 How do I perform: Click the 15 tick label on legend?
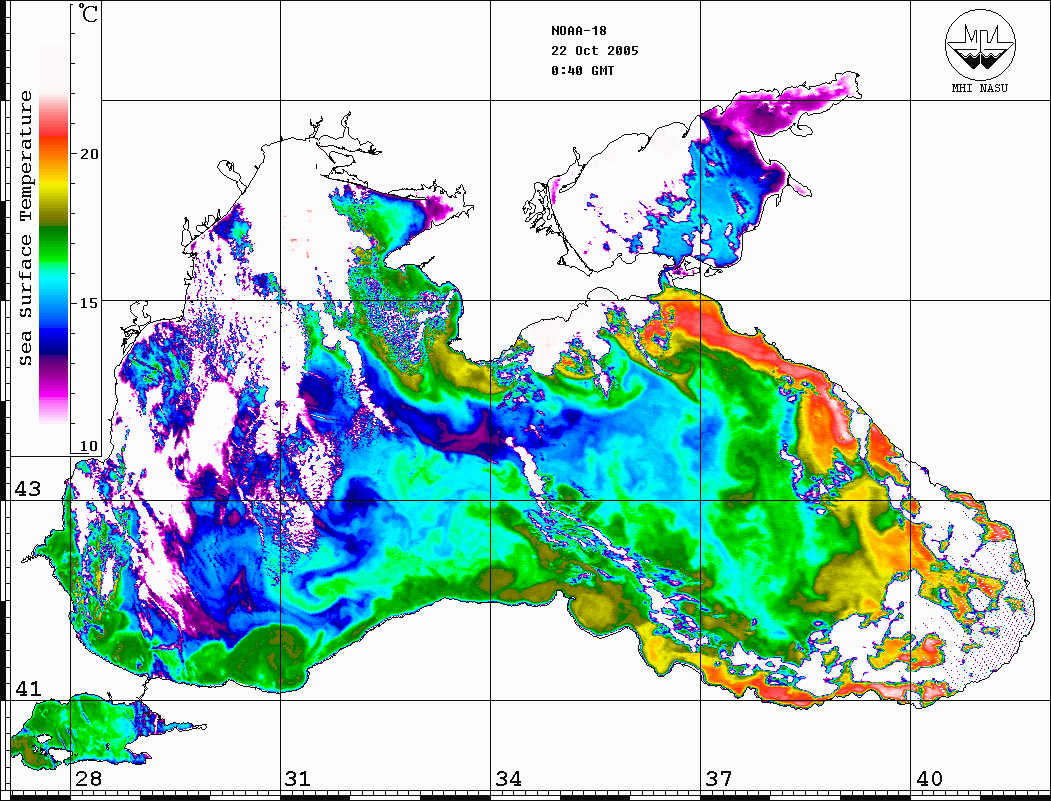89,303
